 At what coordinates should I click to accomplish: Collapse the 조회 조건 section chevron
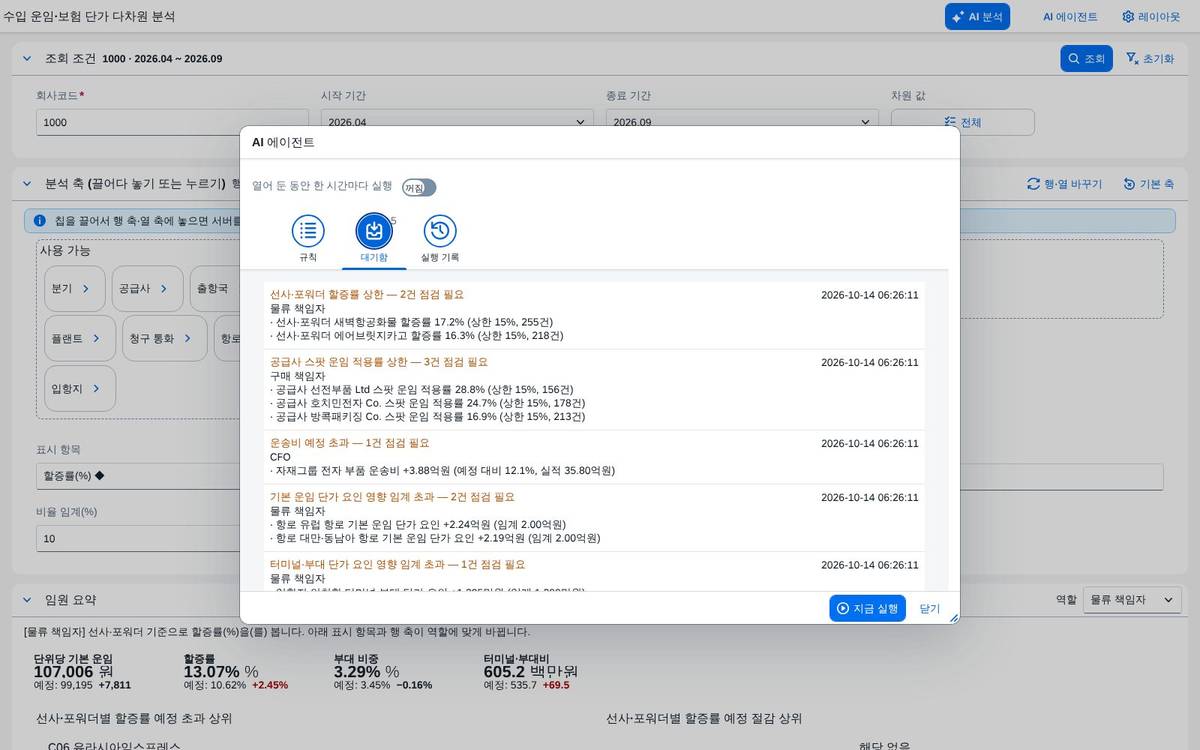click(27, 58)
